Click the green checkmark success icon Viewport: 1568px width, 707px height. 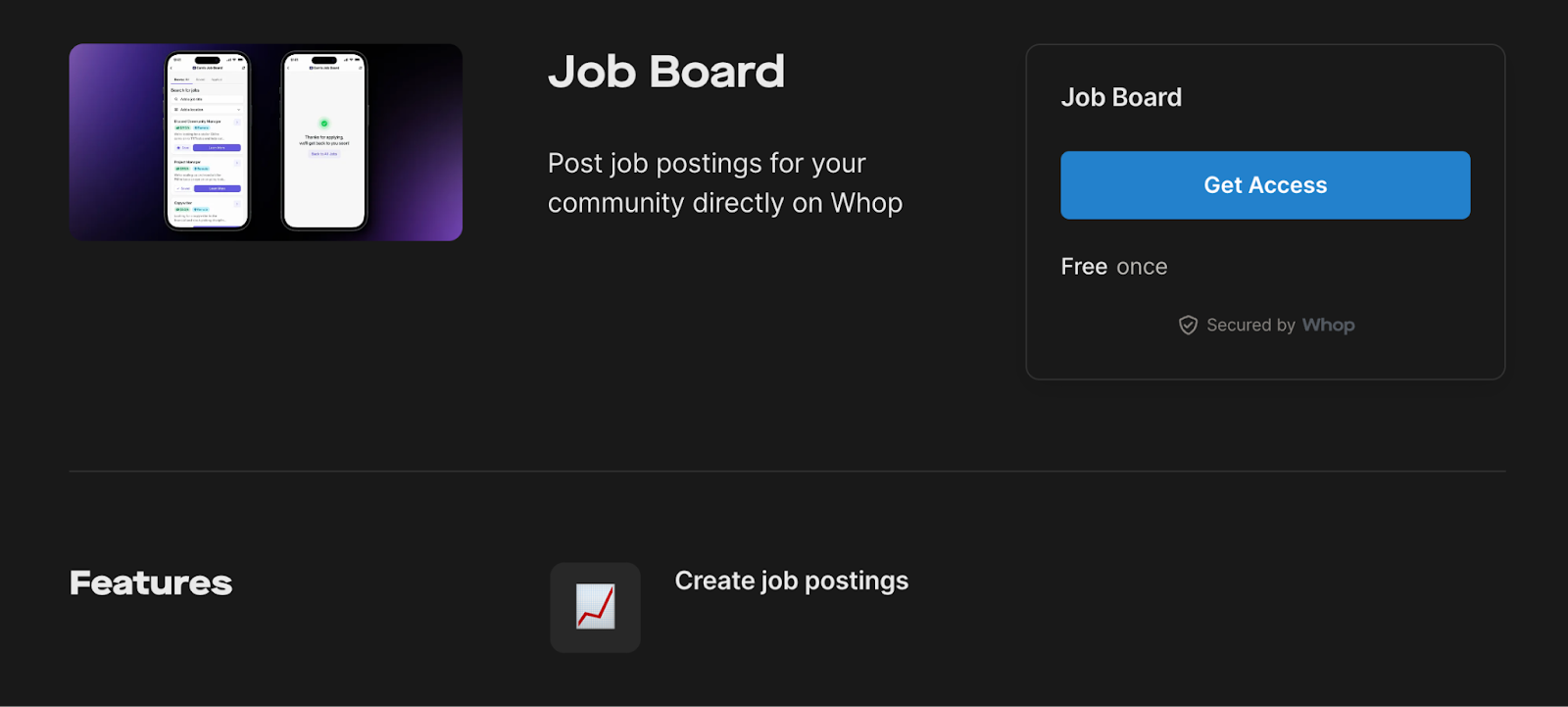pos(324,124)
